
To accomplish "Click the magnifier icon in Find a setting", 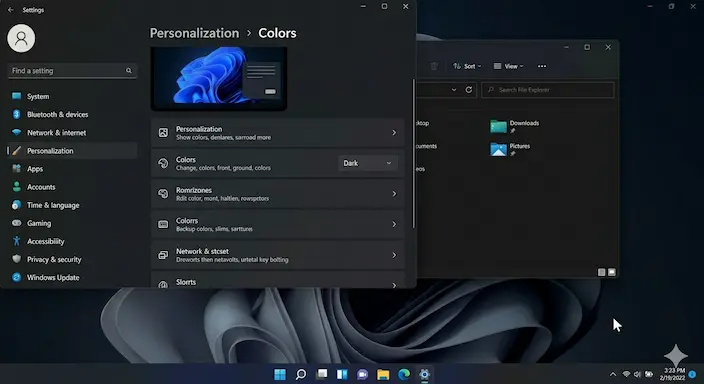I will coord(129,71).
